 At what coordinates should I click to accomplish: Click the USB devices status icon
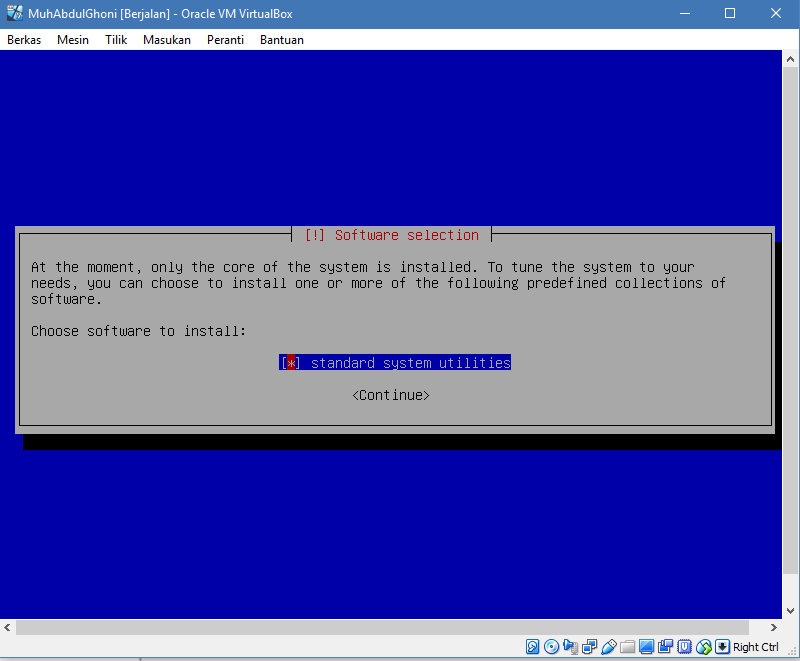coord(609,647)
